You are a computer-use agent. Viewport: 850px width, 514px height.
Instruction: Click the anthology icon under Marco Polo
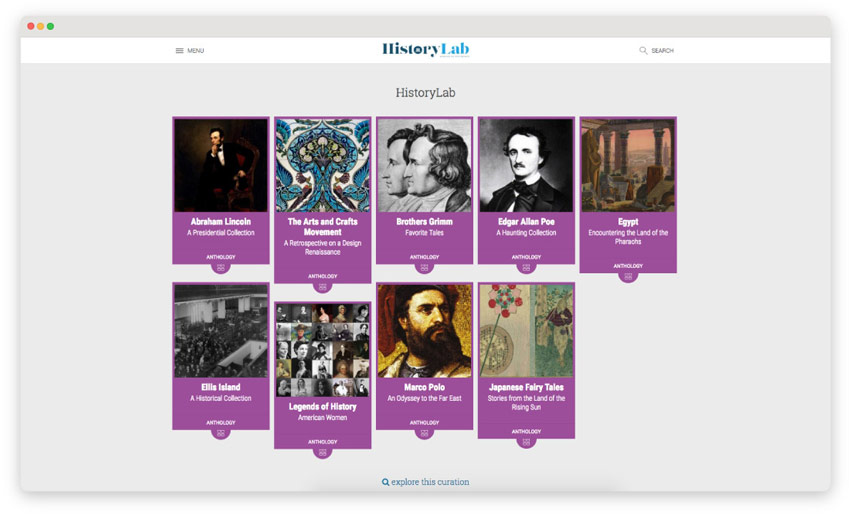click(x=424, y=433)
